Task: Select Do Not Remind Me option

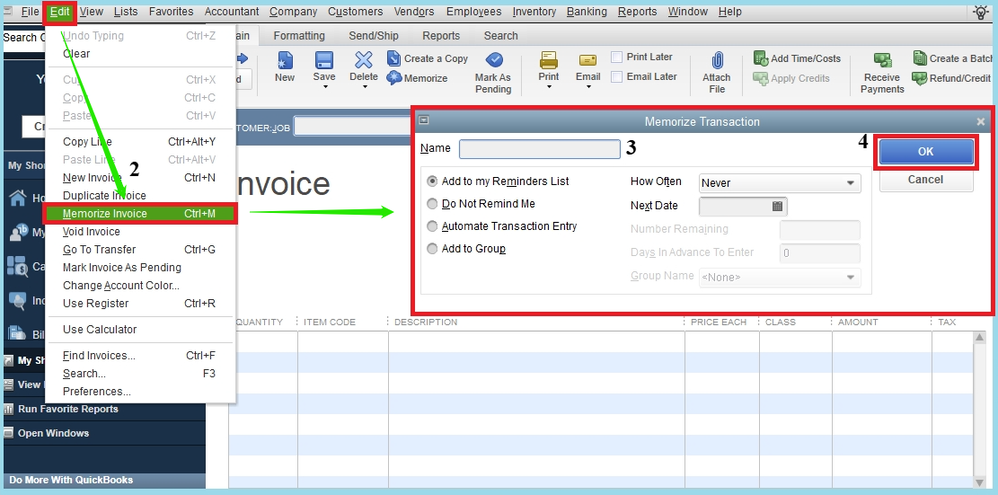Action: pyautogui.click(x=432, y=204)
